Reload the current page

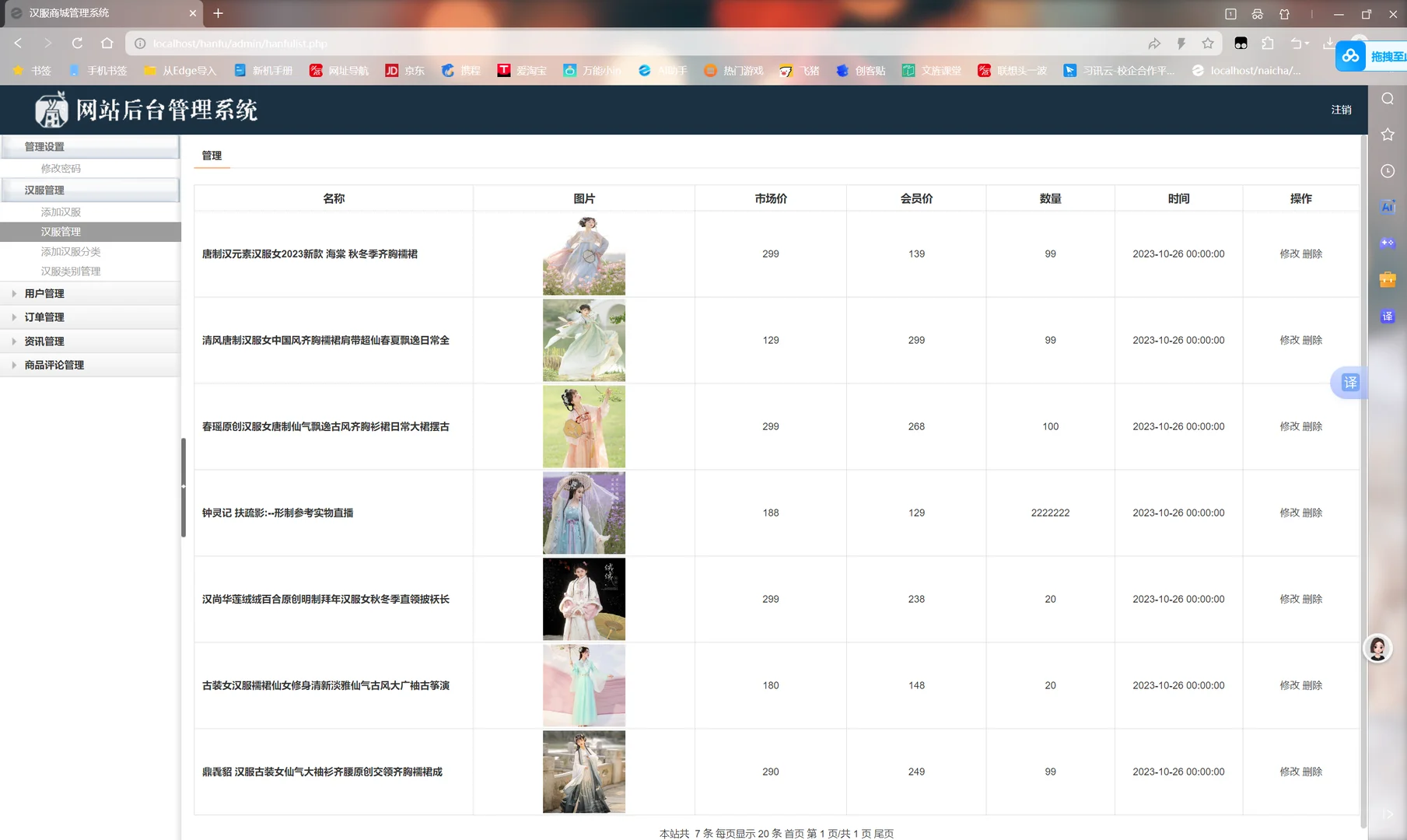coord(77,44)
